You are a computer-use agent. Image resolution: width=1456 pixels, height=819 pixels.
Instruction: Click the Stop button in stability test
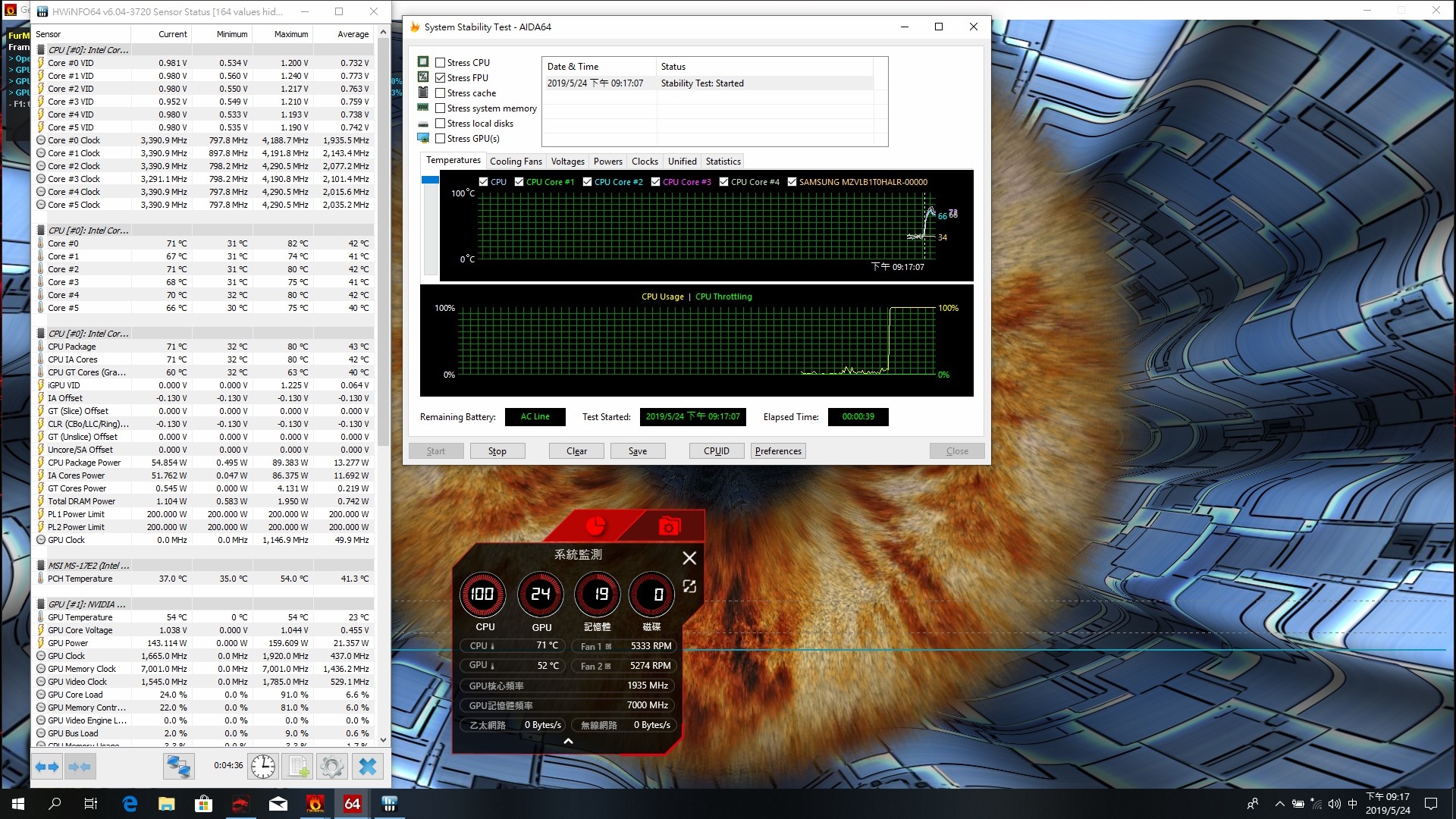pos(497,451)
